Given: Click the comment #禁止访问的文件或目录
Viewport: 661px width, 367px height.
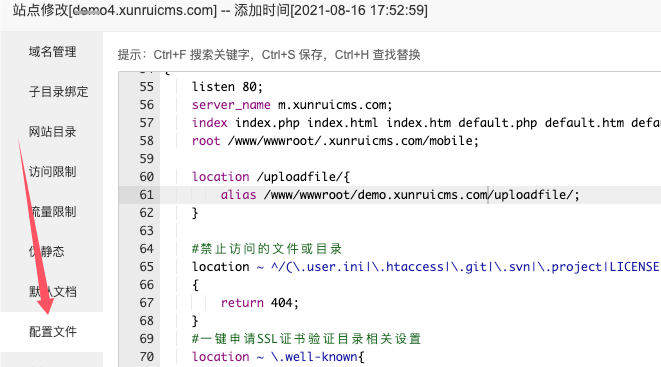Looking at the screenshot, I should pyautogui.click(x=266, y=249).
